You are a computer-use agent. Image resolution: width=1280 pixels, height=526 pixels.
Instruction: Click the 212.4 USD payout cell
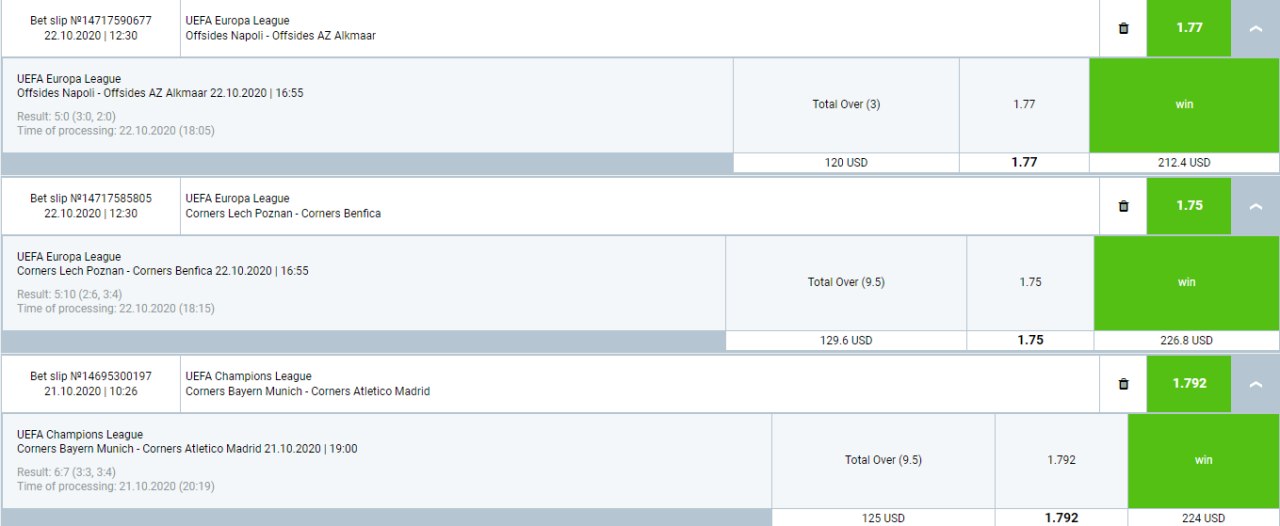click(x=1184, y=162)
